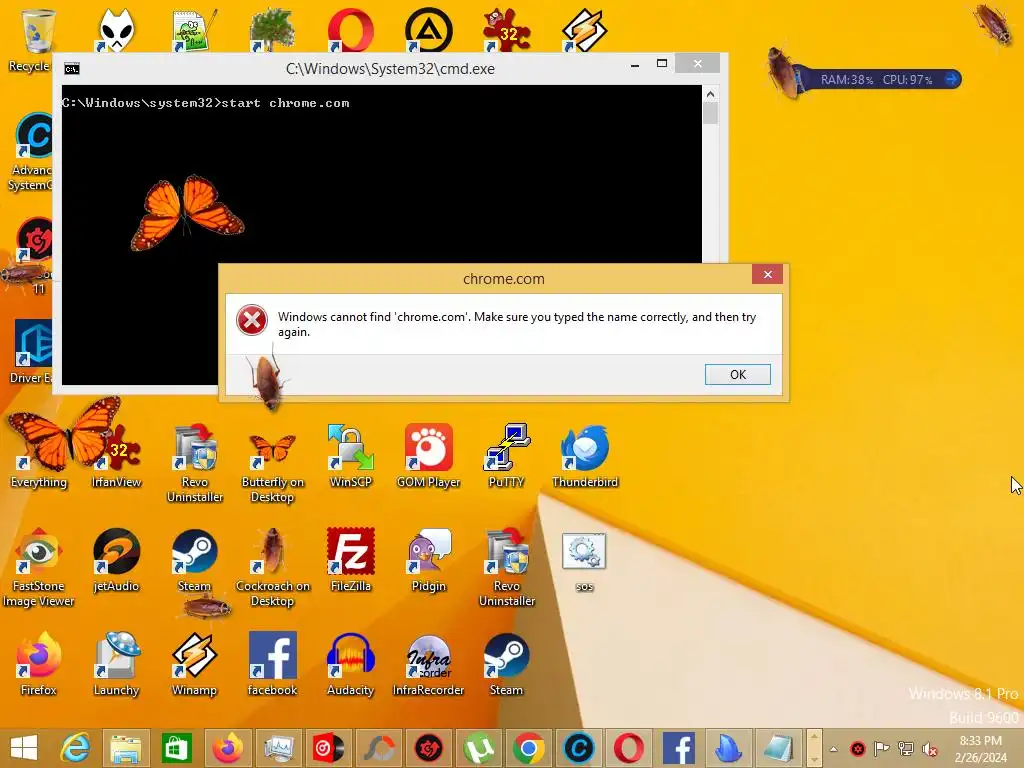Open the Pidgin messenger shortcut

pos(428,560)
